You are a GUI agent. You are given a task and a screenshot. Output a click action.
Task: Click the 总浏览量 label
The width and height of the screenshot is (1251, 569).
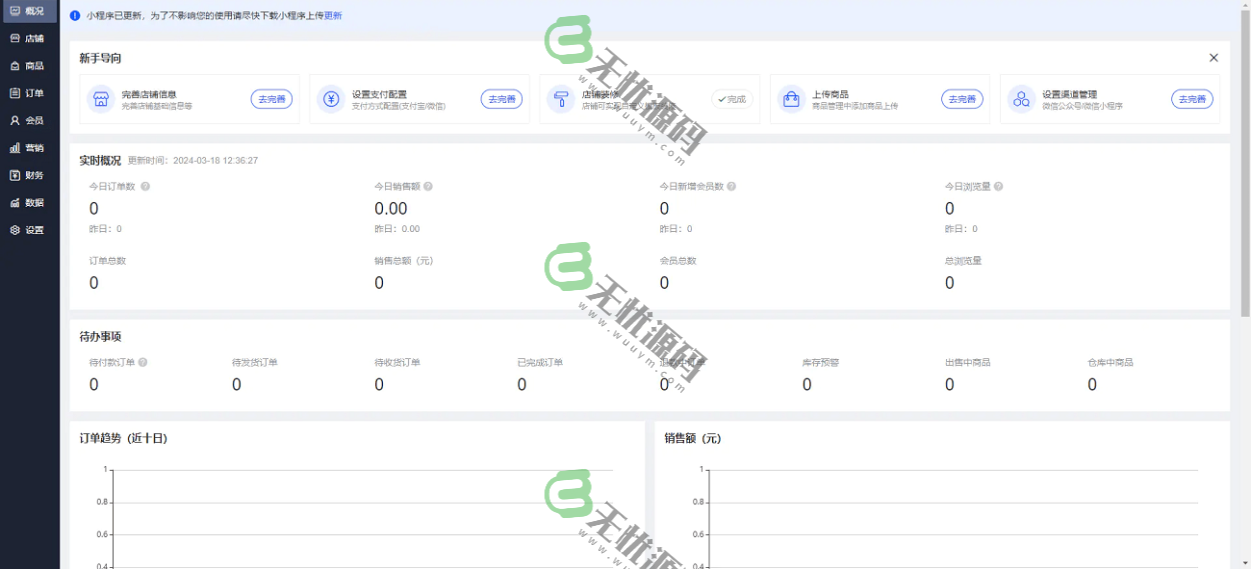click(964, 261)
